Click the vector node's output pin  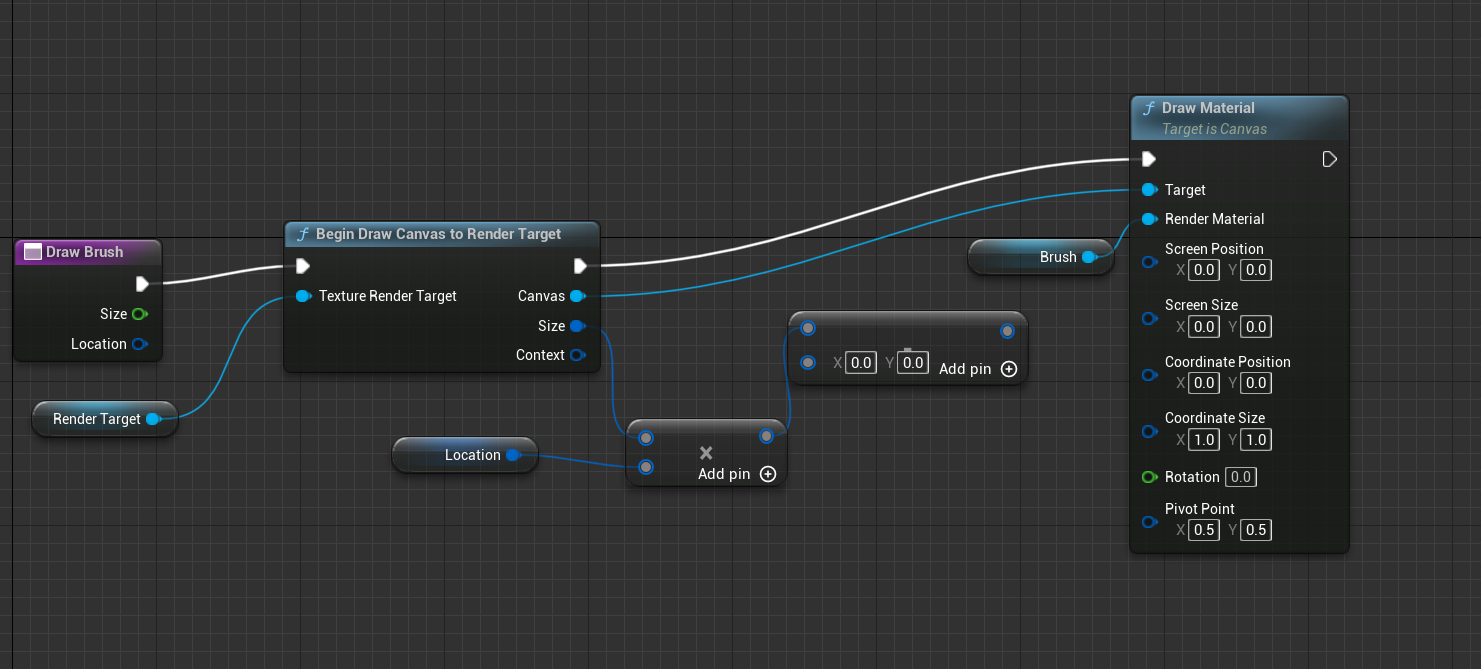(x=1007, y=331)
